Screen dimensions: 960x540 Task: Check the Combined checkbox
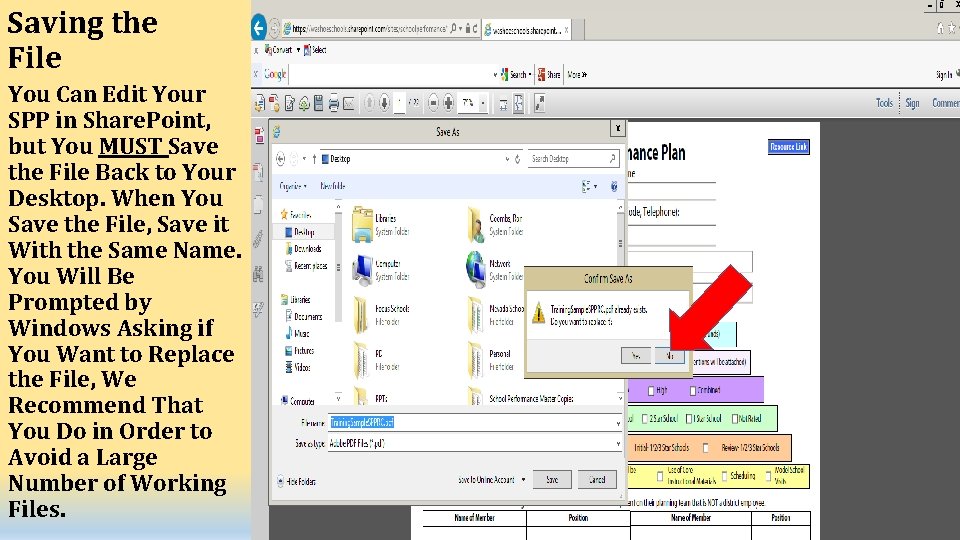(x=693, y=391)
